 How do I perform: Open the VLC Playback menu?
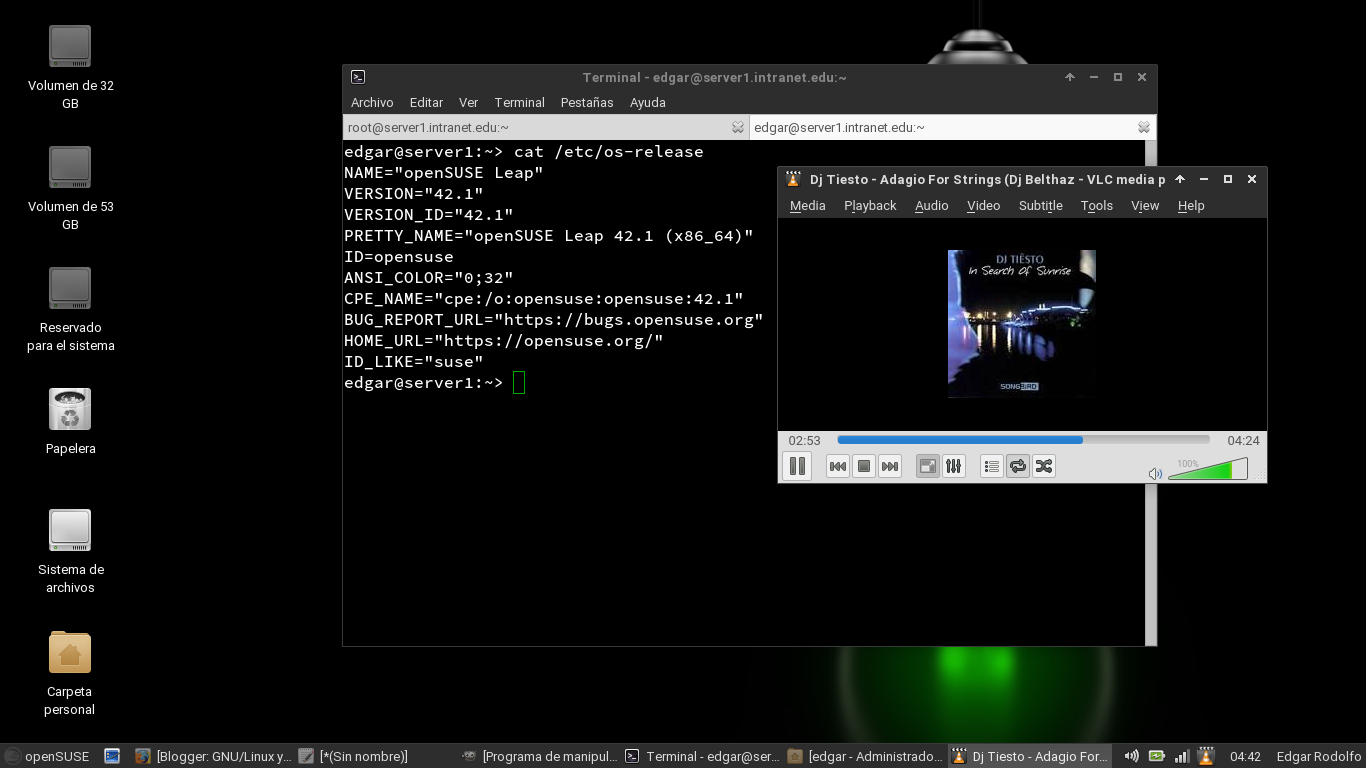coord(870,206)
